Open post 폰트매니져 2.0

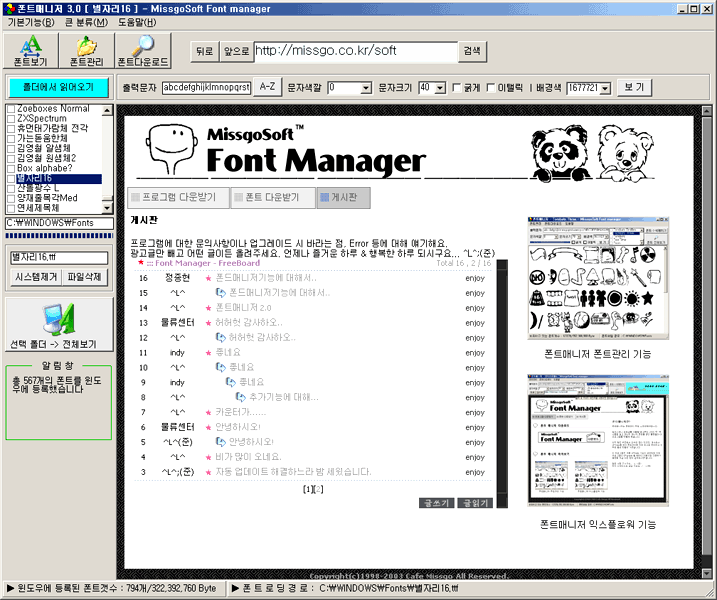[x=243, y=308]
